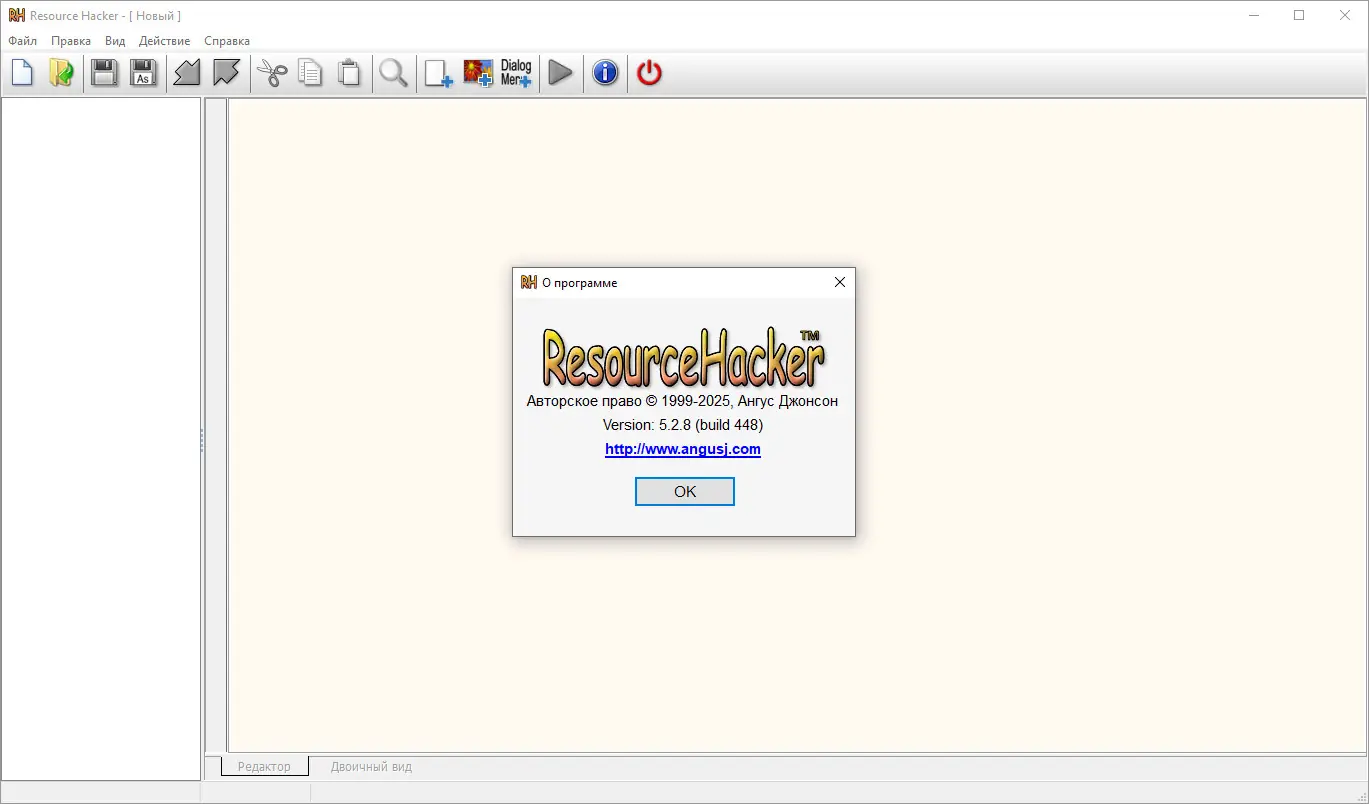This screenshot has height=804, width=1369.
Task: Open the Действие menu
Action: point(165,41)
